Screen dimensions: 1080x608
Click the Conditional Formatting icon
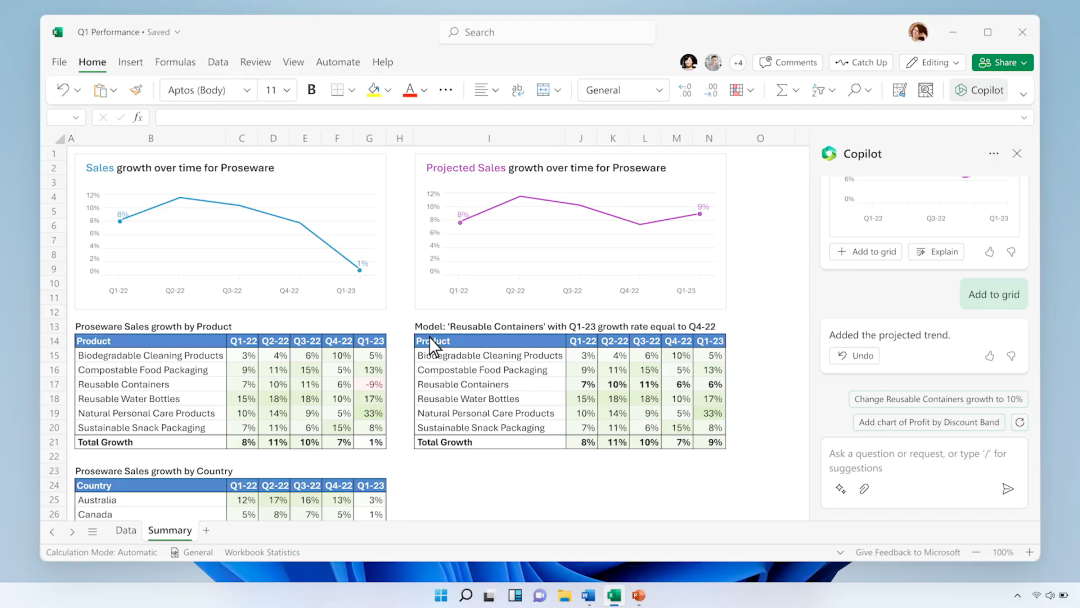(736, 90)
